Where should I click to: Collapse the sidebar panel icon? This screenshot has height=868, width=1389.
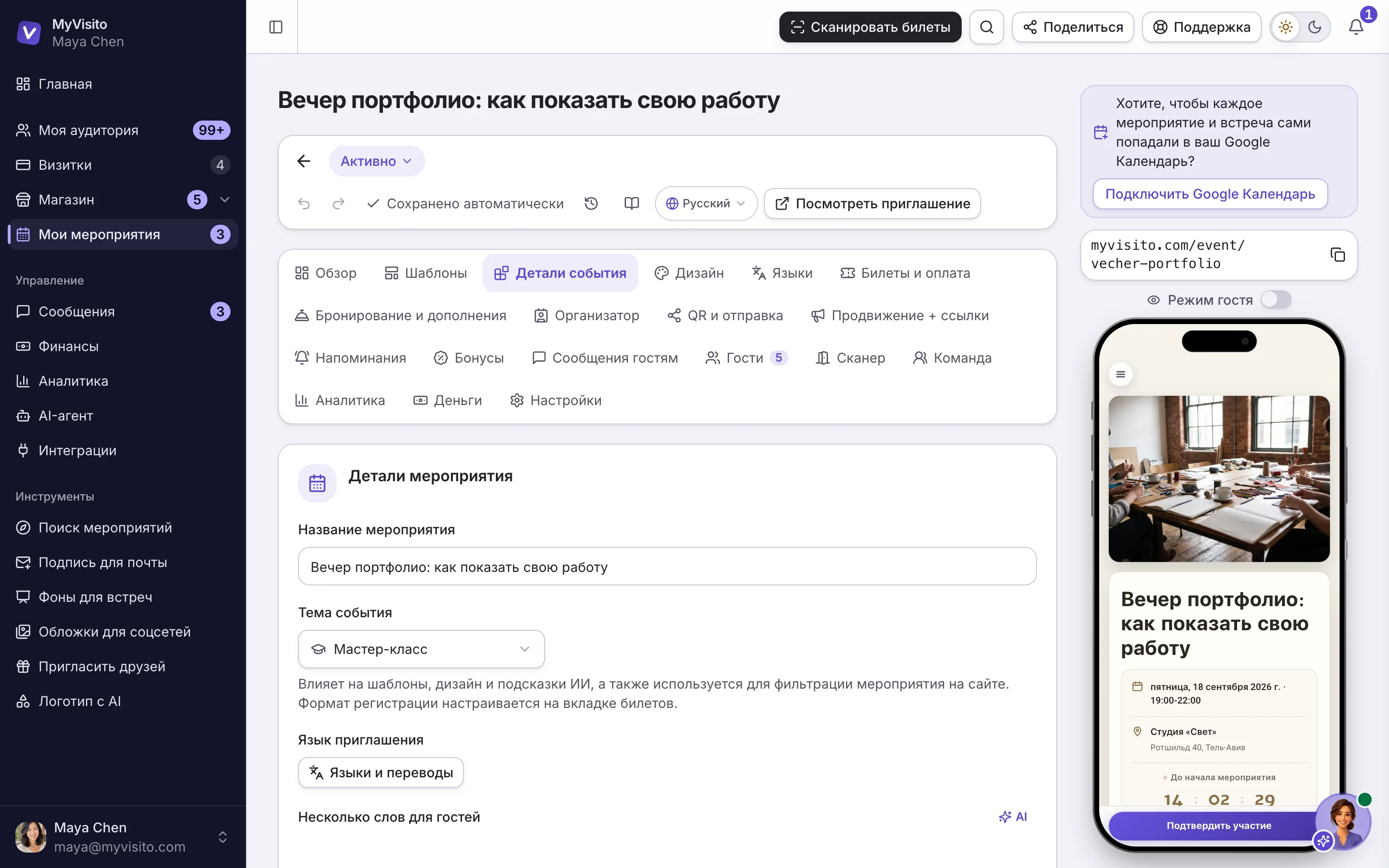point(275,27)
